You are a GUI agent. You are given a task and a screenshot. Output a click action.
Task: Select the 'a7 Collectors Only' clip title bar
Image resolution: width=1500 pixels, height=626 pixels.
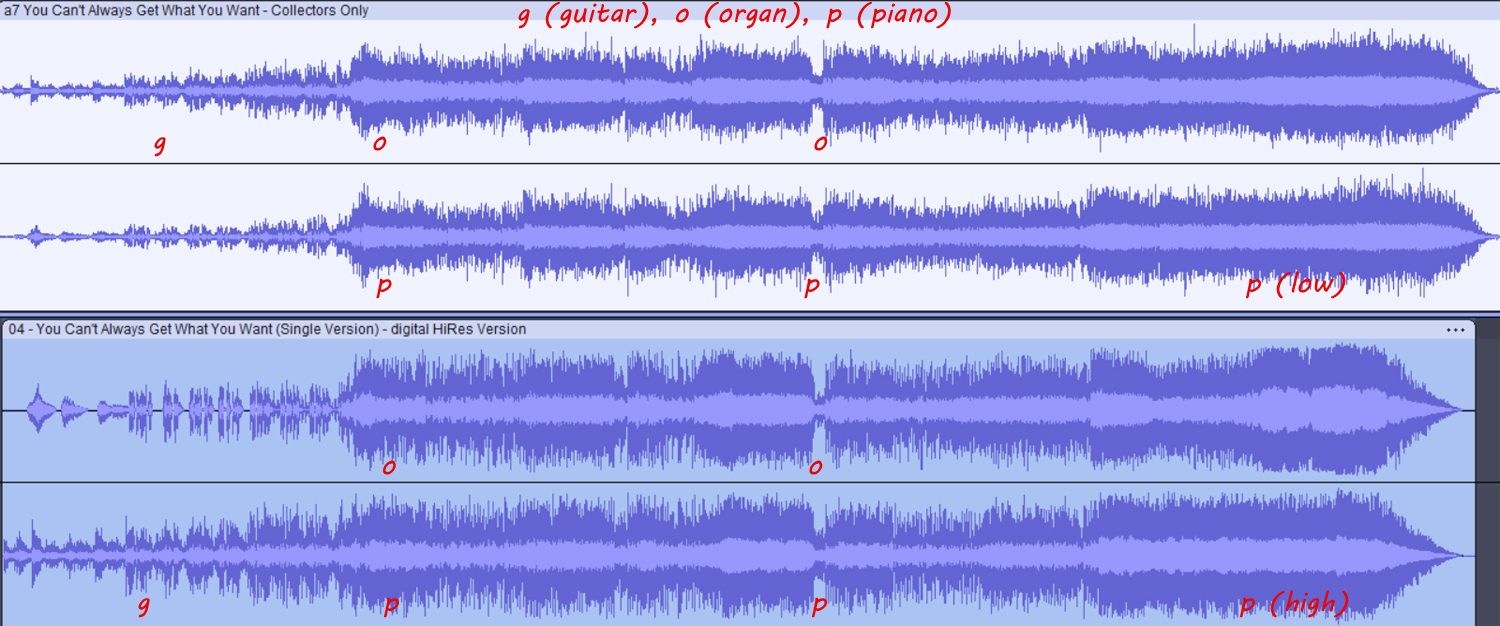coord(187,11)
